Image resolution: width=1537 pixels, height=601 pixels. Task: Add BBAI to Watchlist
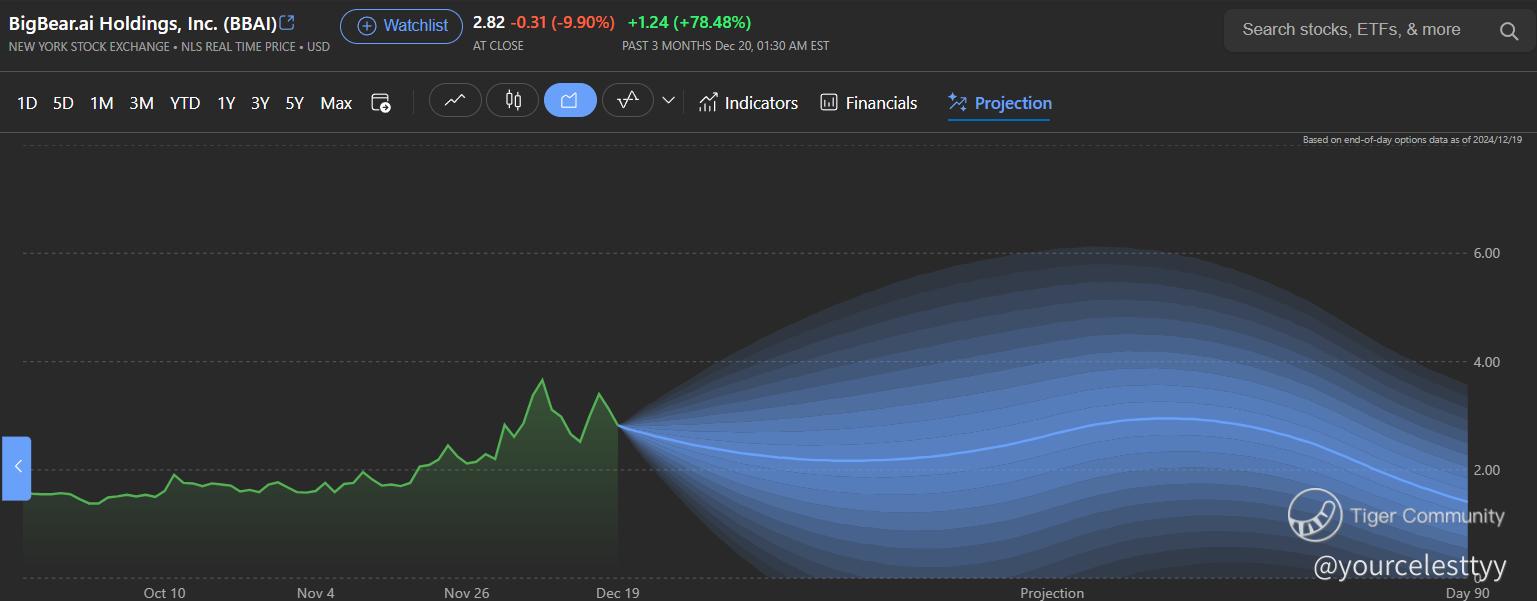coord(402,26)
